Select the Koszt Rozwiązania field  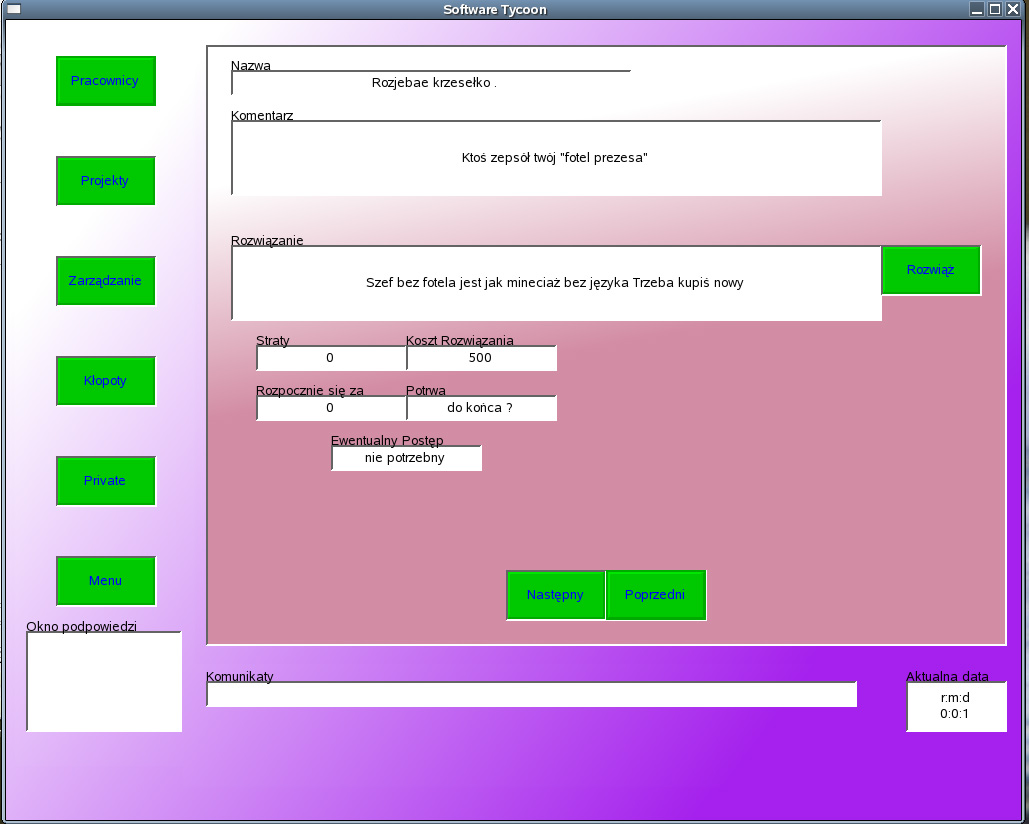(x=481, y=358)
